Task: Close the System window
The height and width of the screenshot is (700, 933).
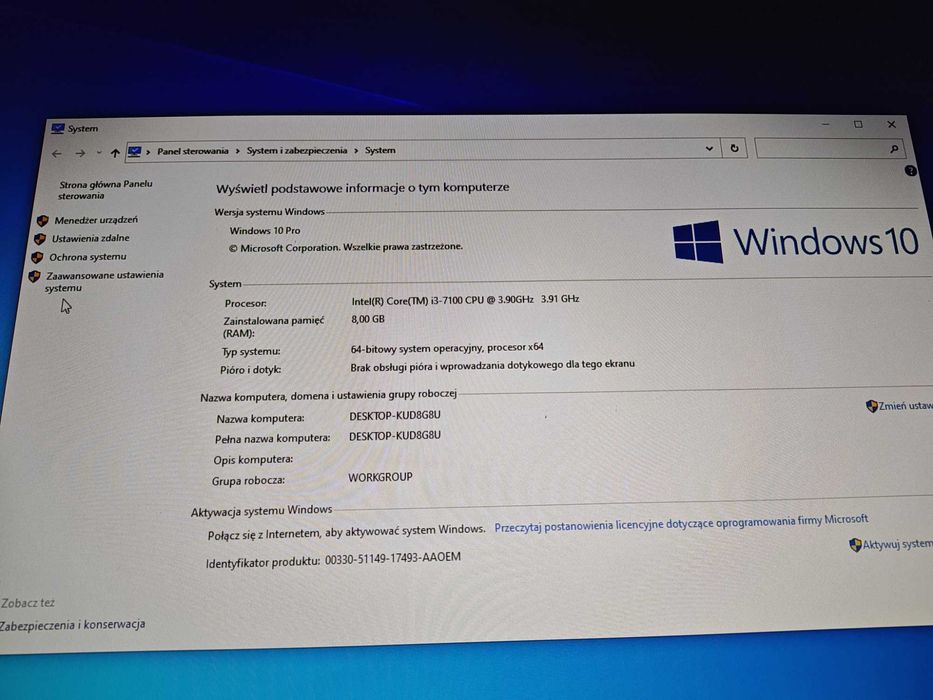Action: tap(891, 124)
